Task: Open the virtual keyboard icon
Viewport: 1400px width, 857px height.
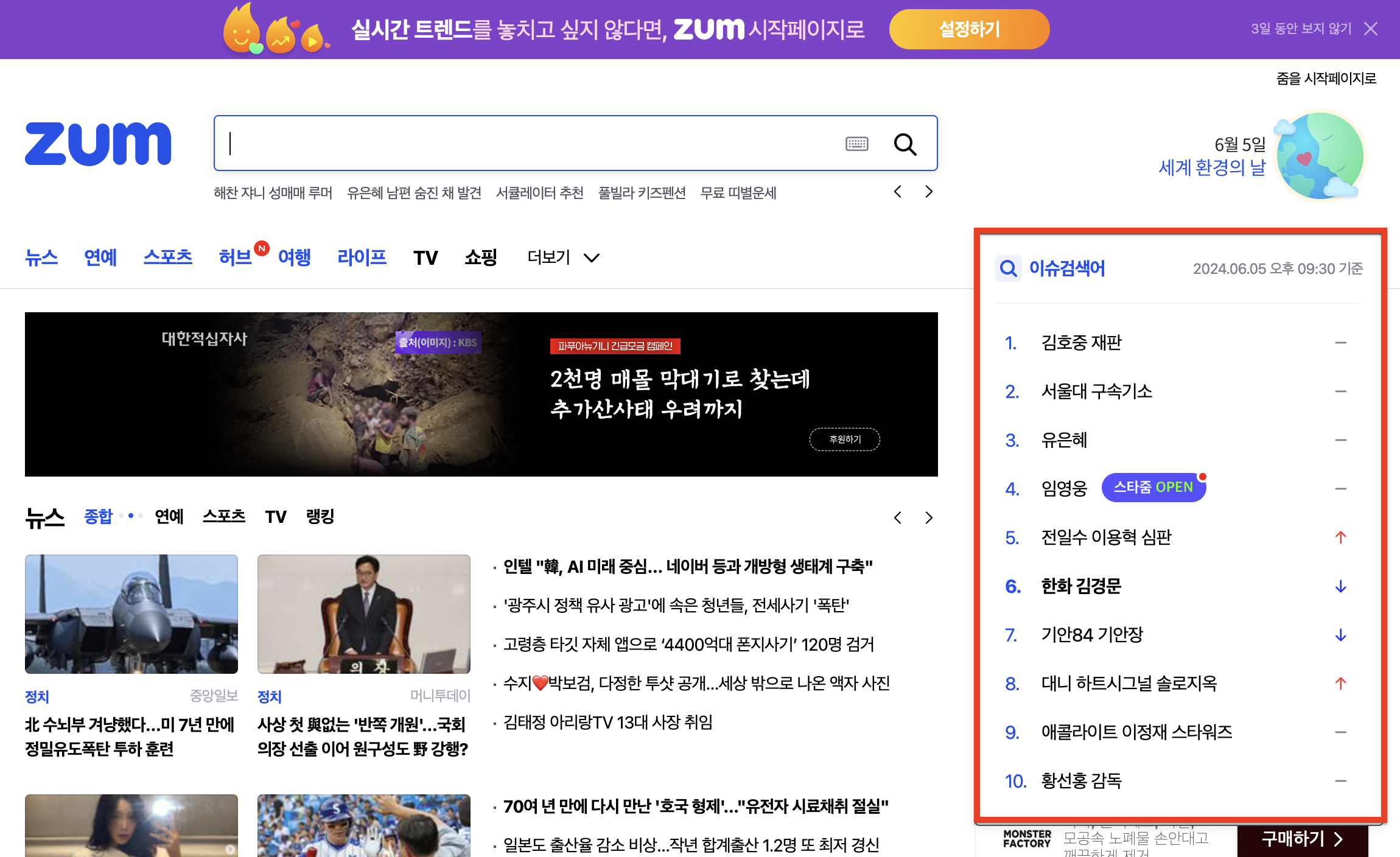Action: (x=856, y=144)
